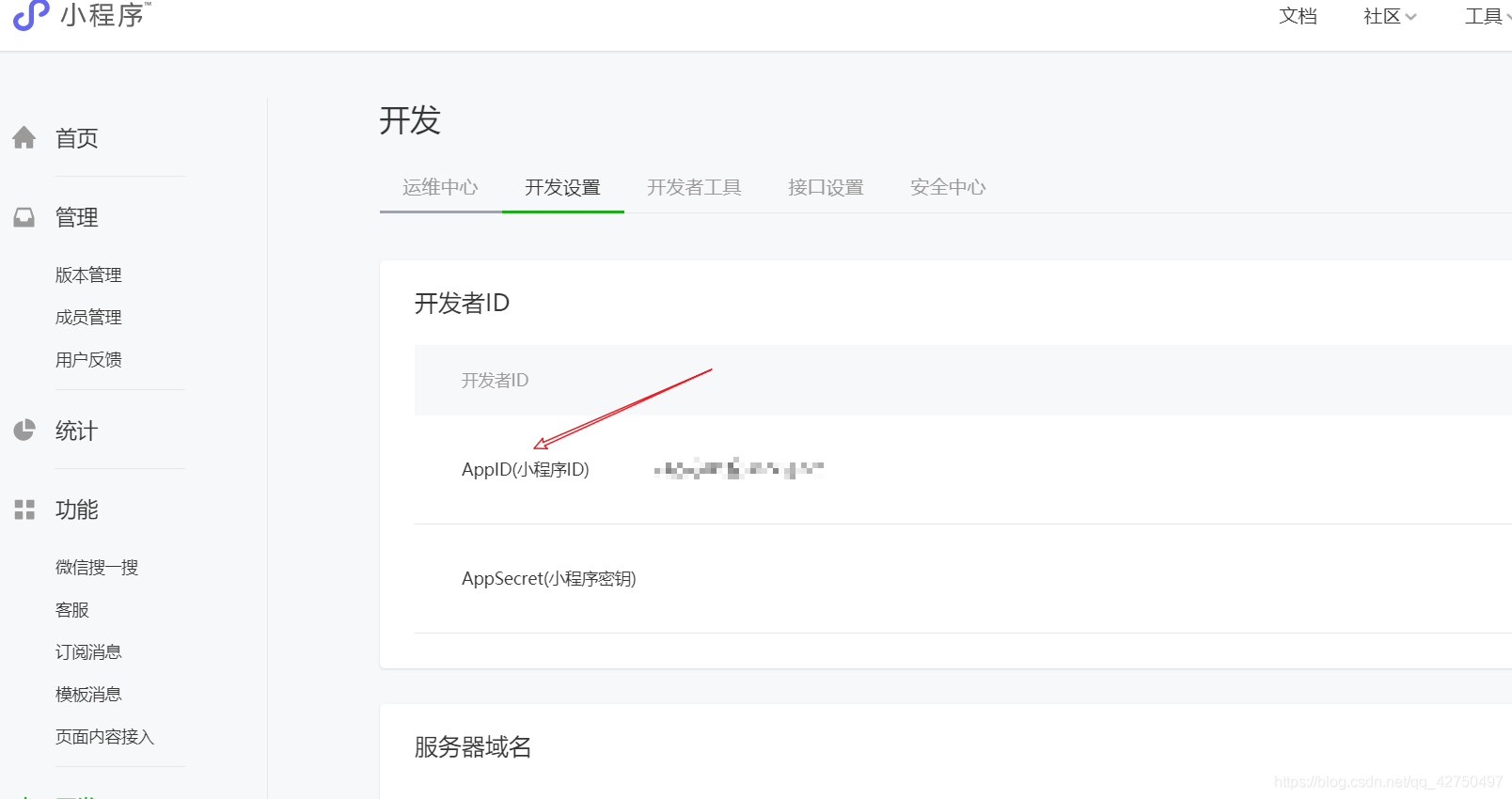Switch to the 安全中心 tab

948,187
